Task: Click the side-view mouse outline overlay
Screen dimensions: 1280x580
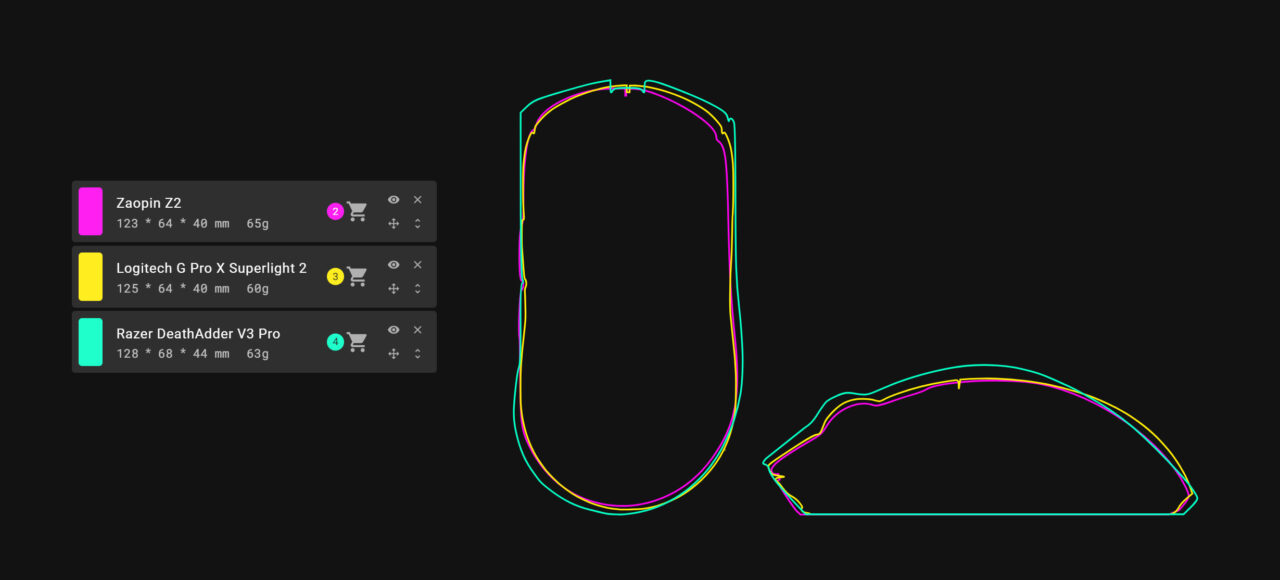Action: click(x=980, y=440)
